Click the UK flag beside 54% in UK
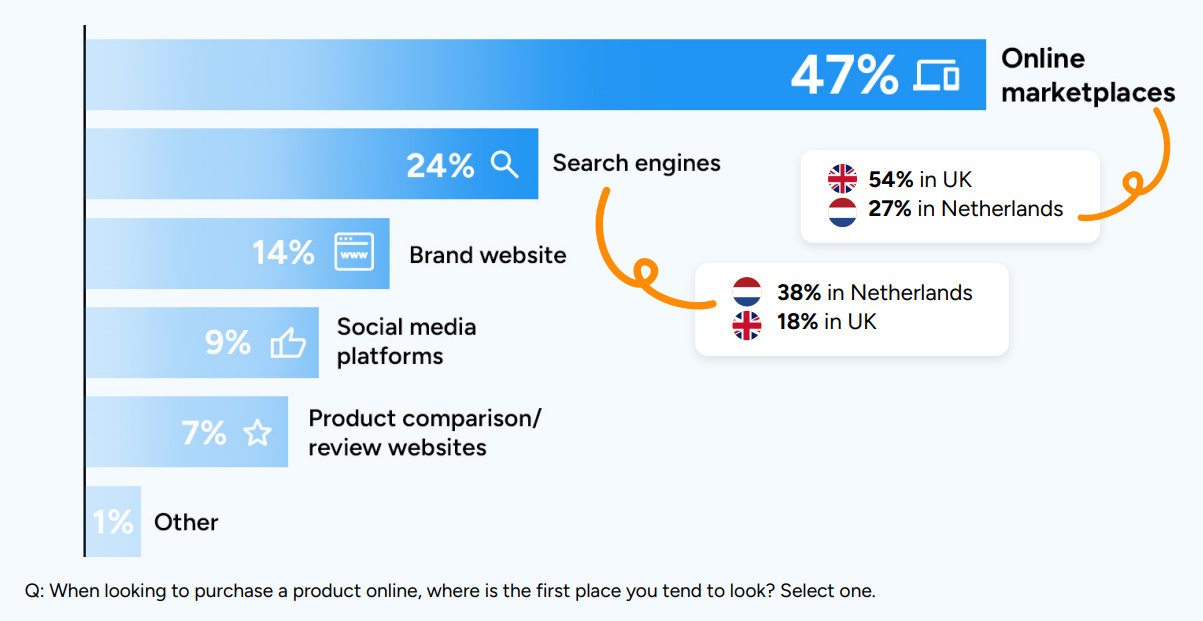The width and height of the screenshot is (1203, 621). [843, 179]
